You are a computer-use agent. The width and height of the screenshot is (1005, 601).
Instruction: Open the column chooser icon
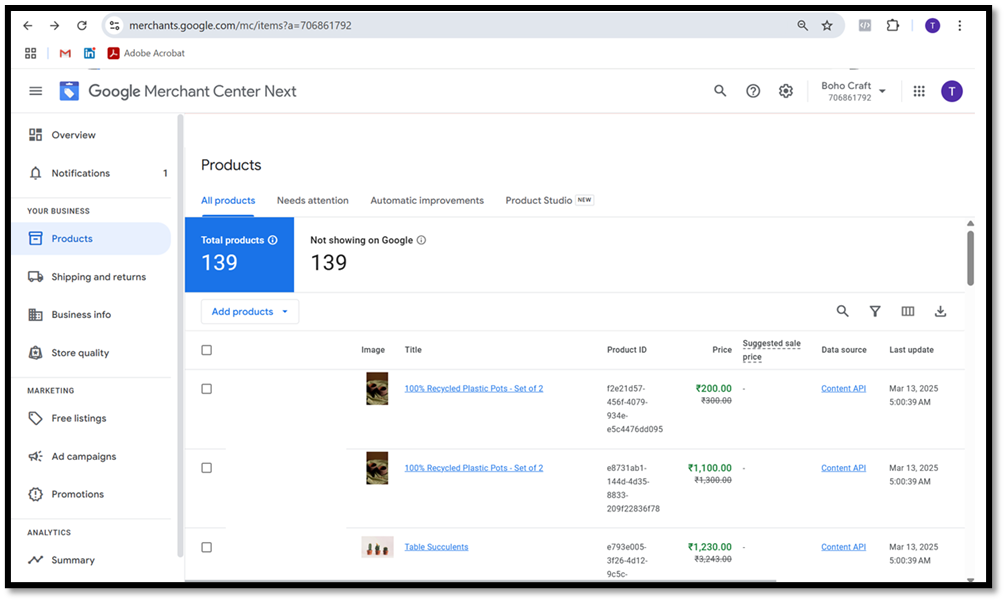pyautogui.click(x=908, y=311)
